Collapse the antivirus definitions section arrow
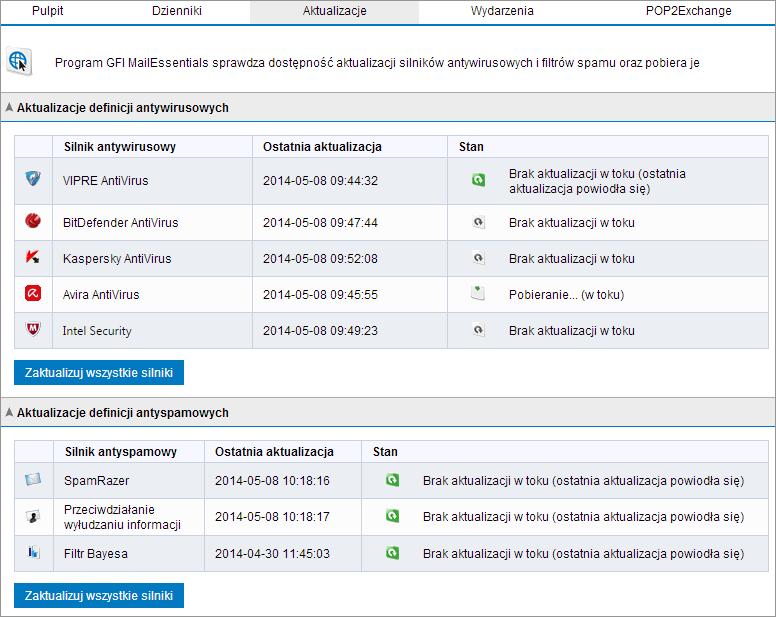The height and width of the screenshot is (617, 776). coord(8,107)
